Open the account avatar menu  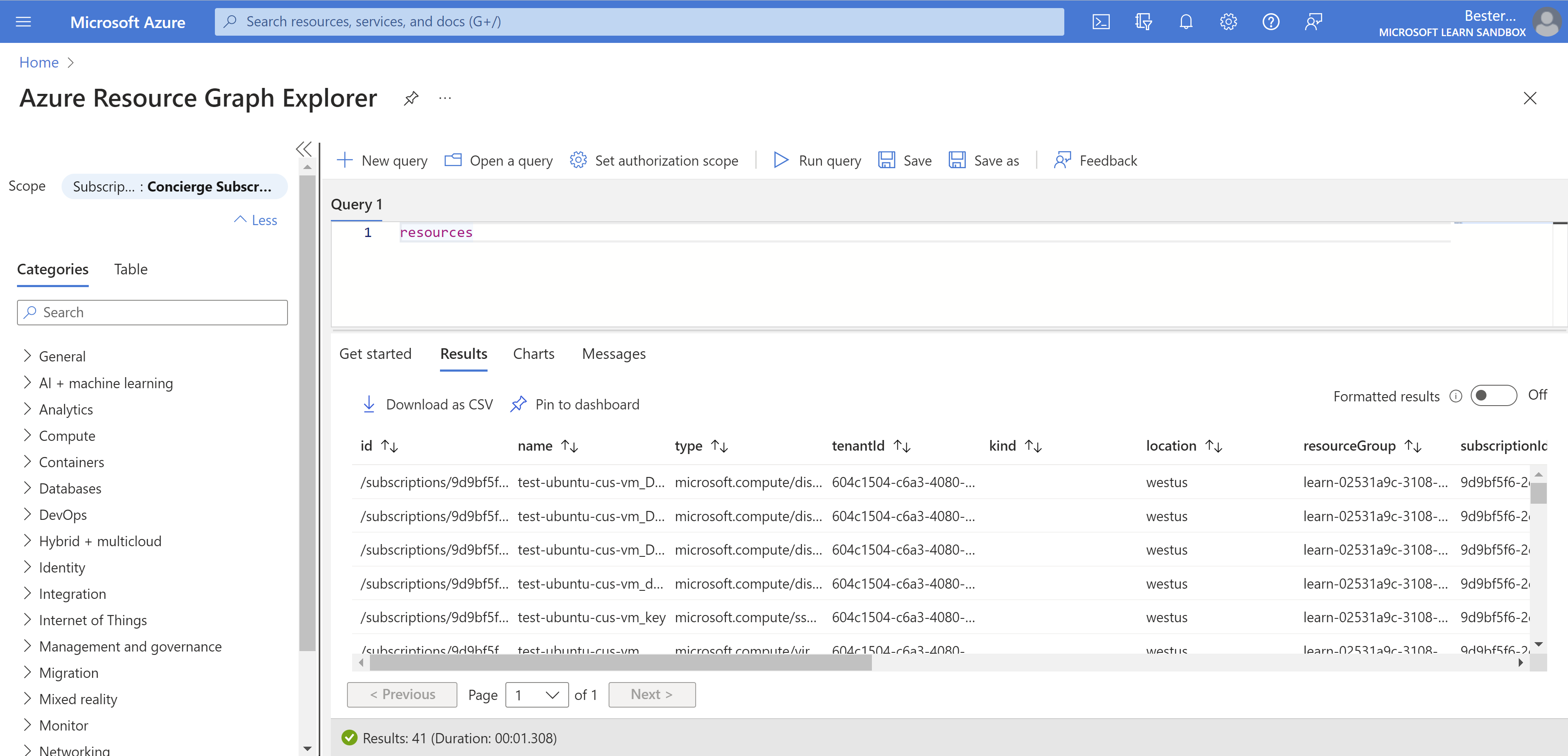point(1546,22)
